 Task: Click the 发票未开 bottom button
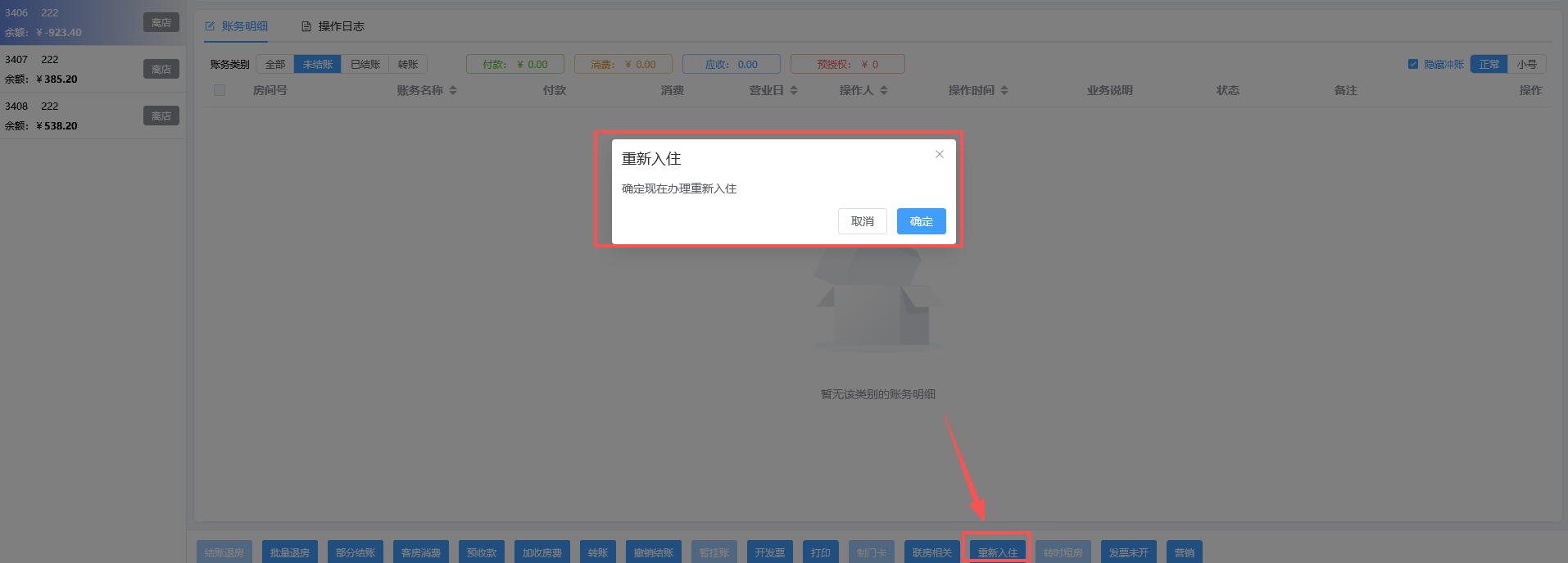pos(1129,552)
